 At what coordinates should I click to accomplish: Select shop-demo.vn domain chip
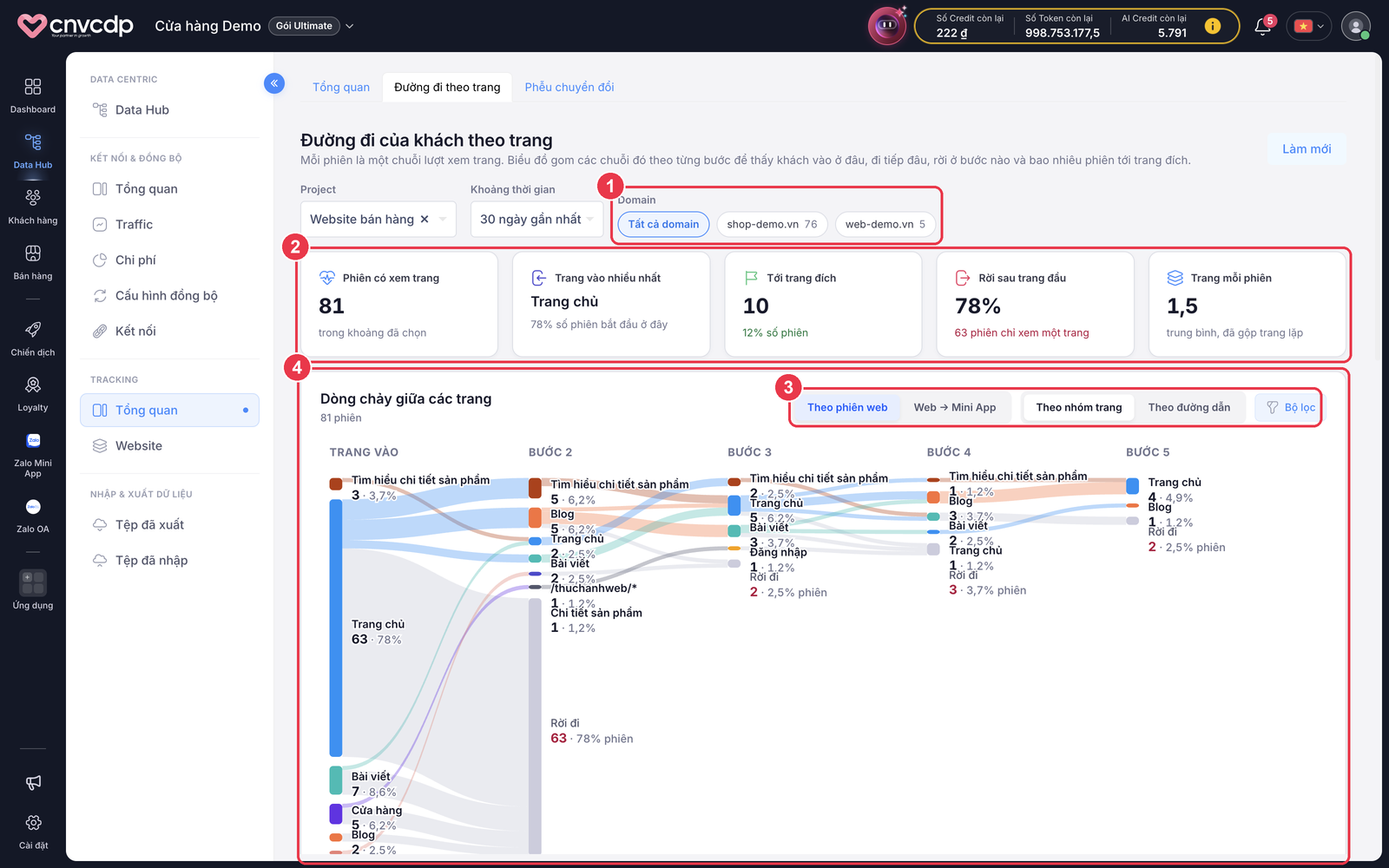click(772, 224)
